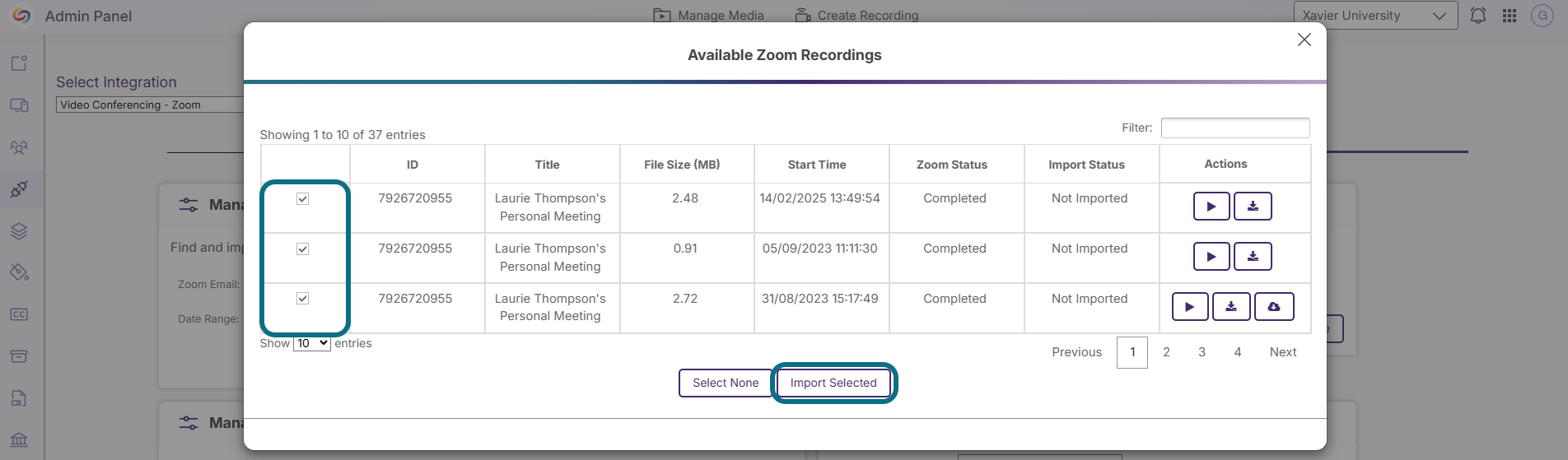Open Manage Media in the top menu
This screenshot has height=460, width=1568.
coord(708,16)
